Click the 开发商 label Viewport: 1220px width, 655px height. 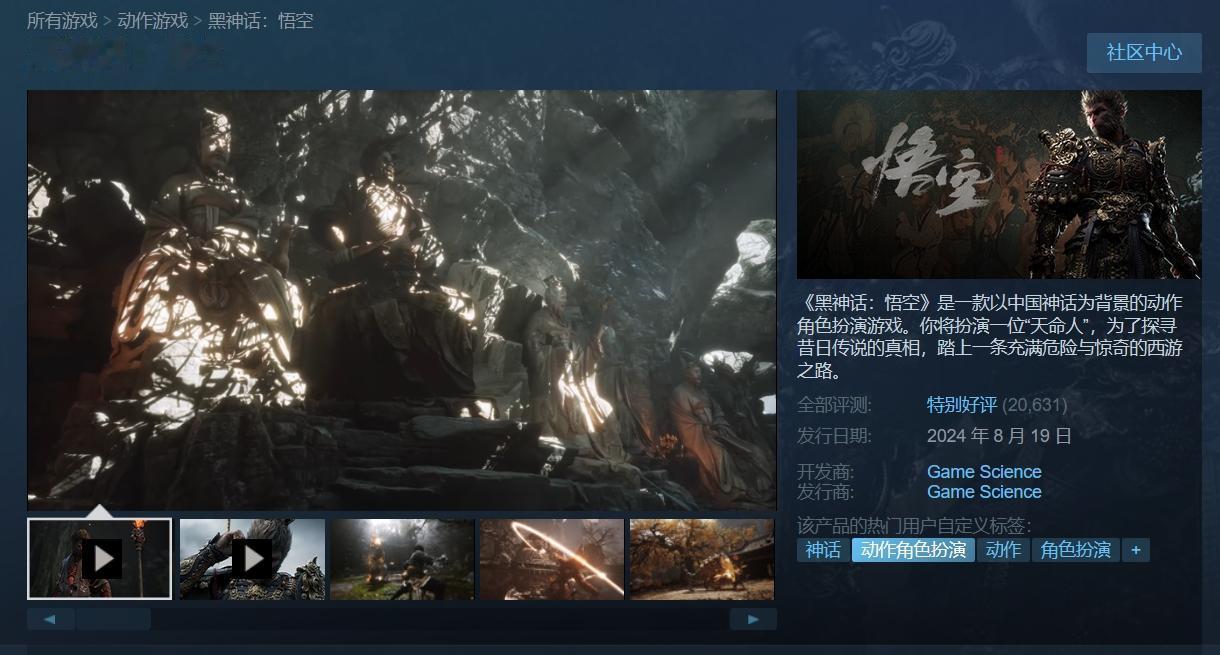point(825,472)
